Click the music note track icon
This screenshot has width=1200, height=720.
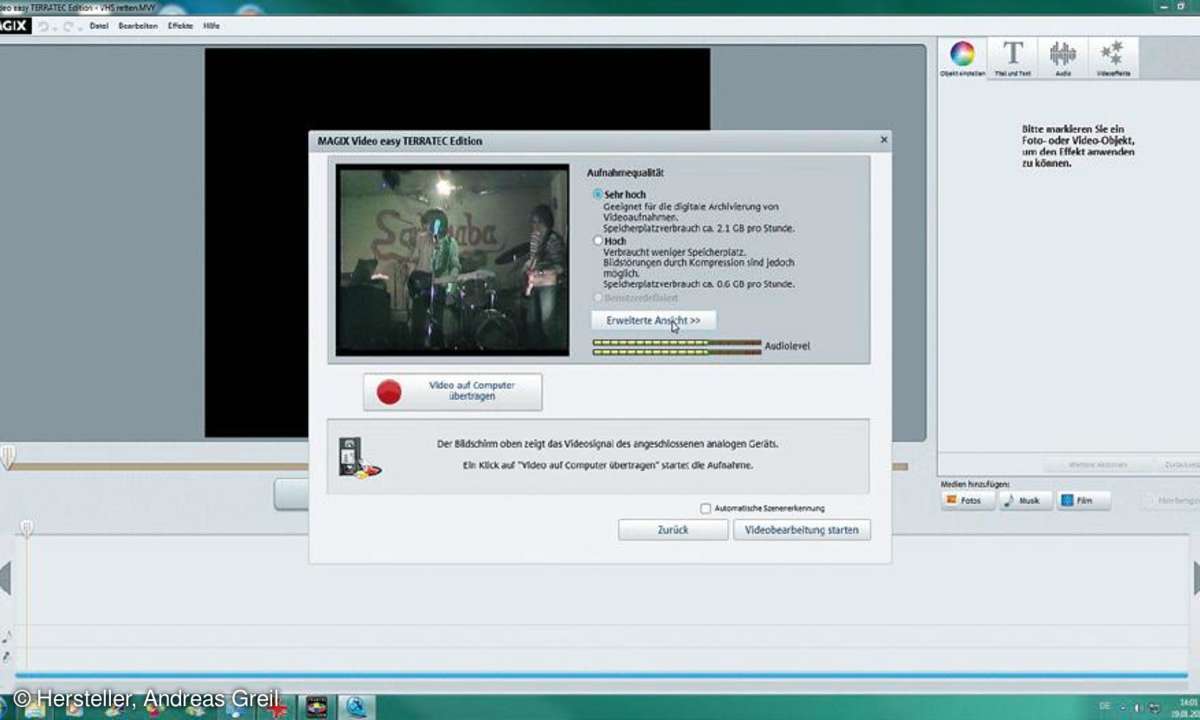[x=7, y=636]
